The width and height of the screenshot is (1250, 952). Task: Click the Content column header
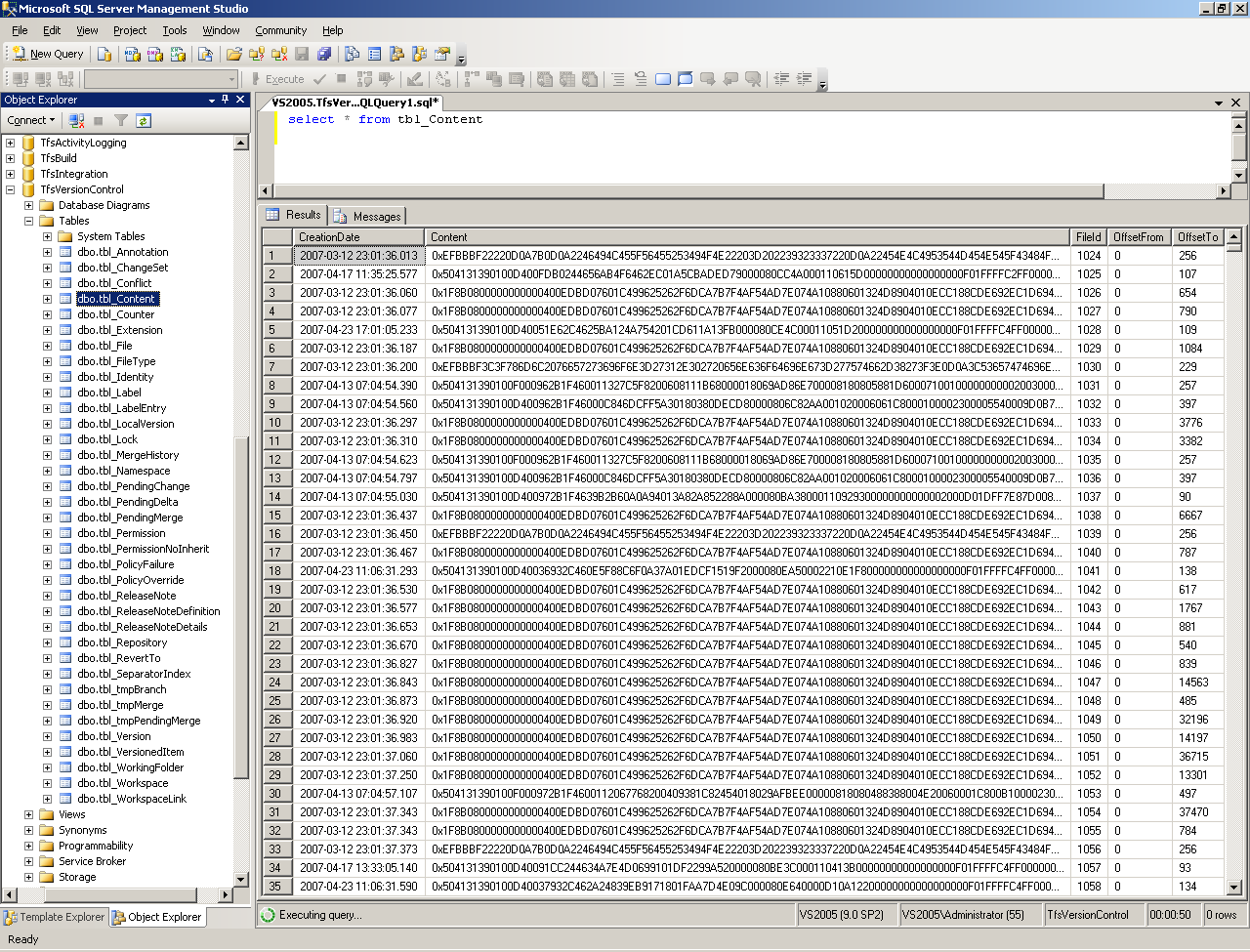748,237
